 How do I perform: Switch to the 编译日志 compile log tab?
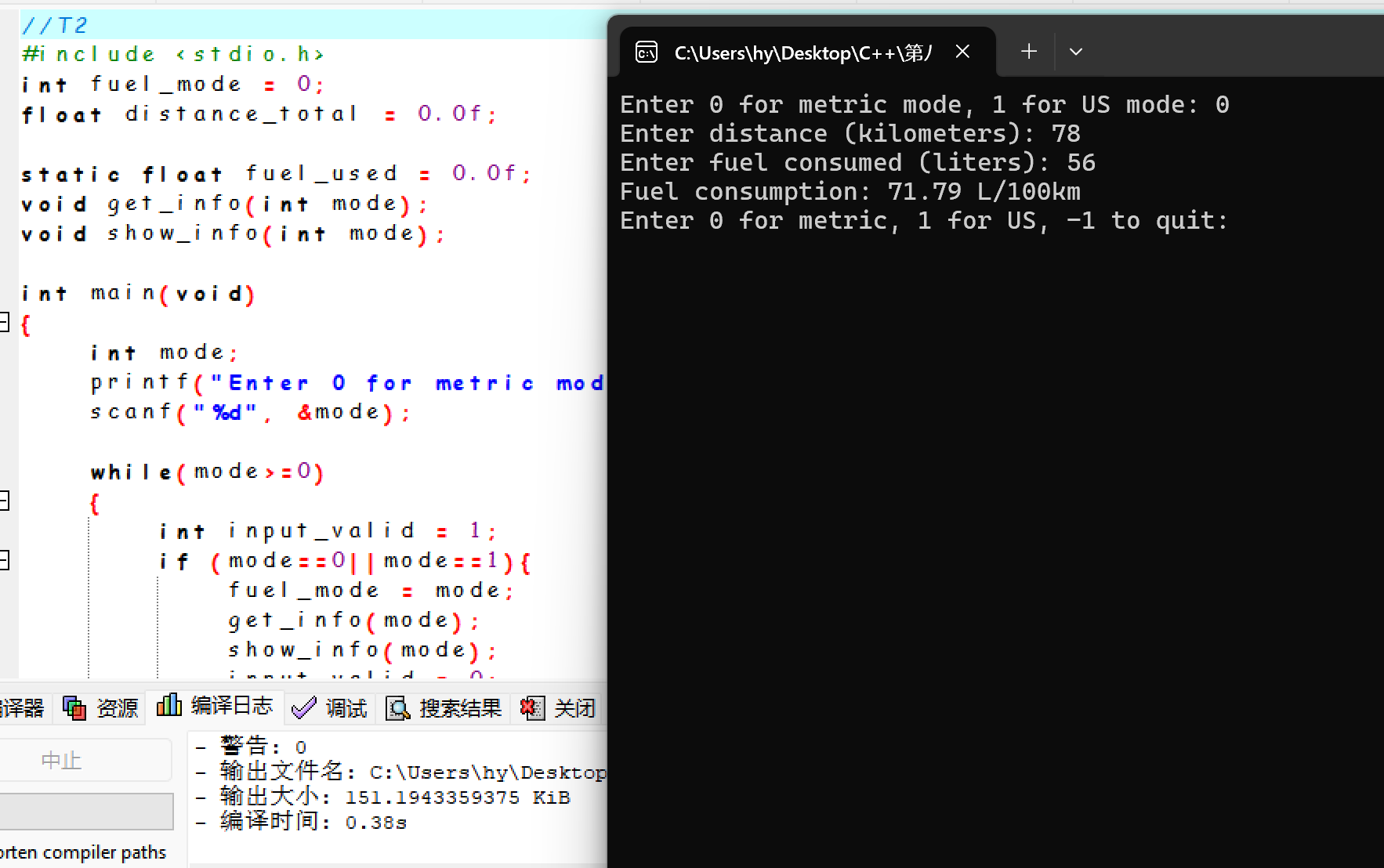click(x=215, y=706)
